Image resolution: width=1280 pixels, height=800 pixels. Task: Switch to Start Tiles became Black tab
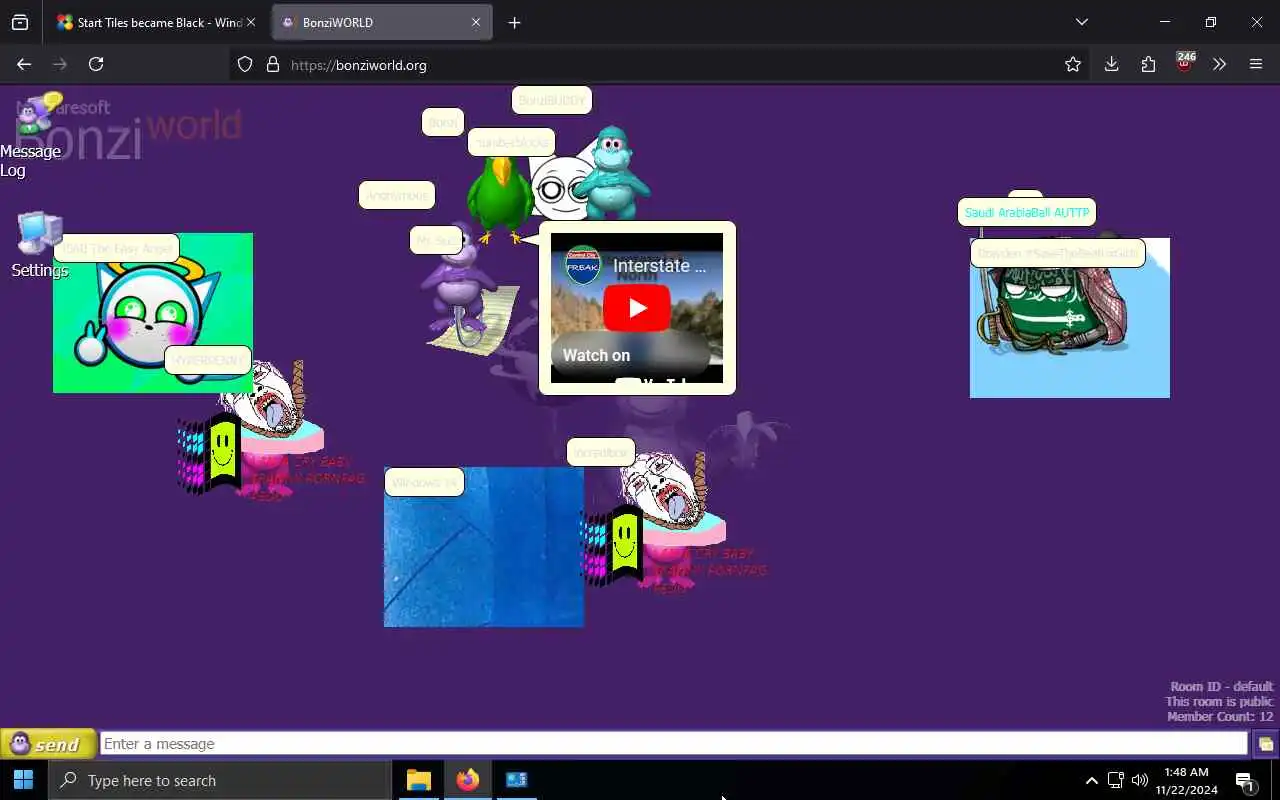click(150, 22)
